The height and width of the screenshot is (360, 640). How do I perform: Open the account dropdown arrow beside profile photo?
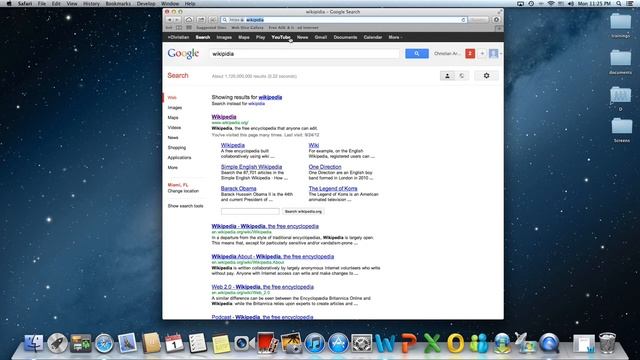501,53
